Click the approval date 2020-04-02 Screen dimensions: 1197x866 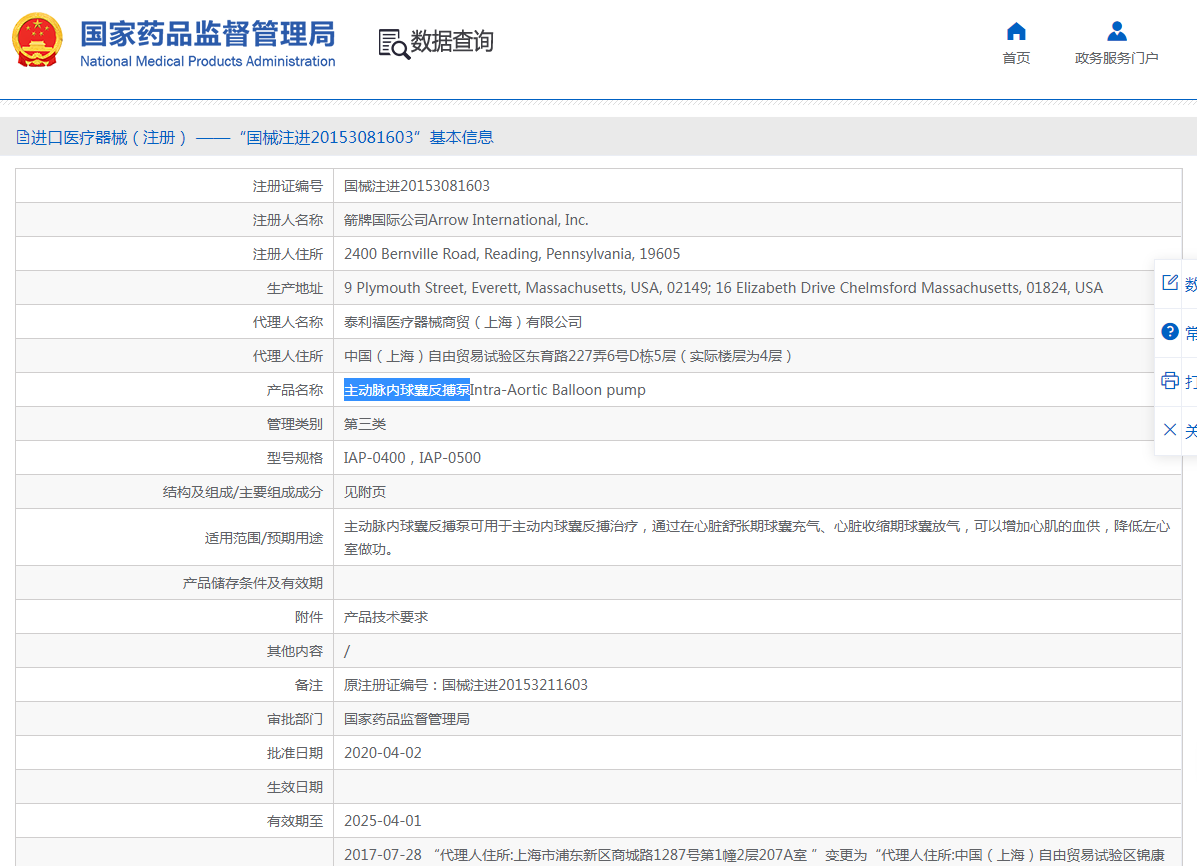(x=382, y=753)
